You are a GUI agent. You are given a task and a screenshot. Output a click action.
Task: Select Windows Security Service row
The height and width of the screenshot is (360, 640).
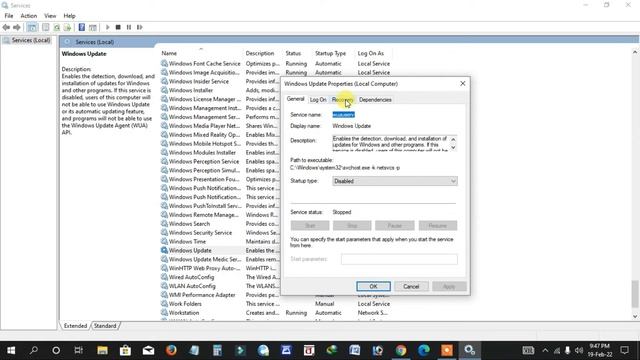(x=200, y=233)
